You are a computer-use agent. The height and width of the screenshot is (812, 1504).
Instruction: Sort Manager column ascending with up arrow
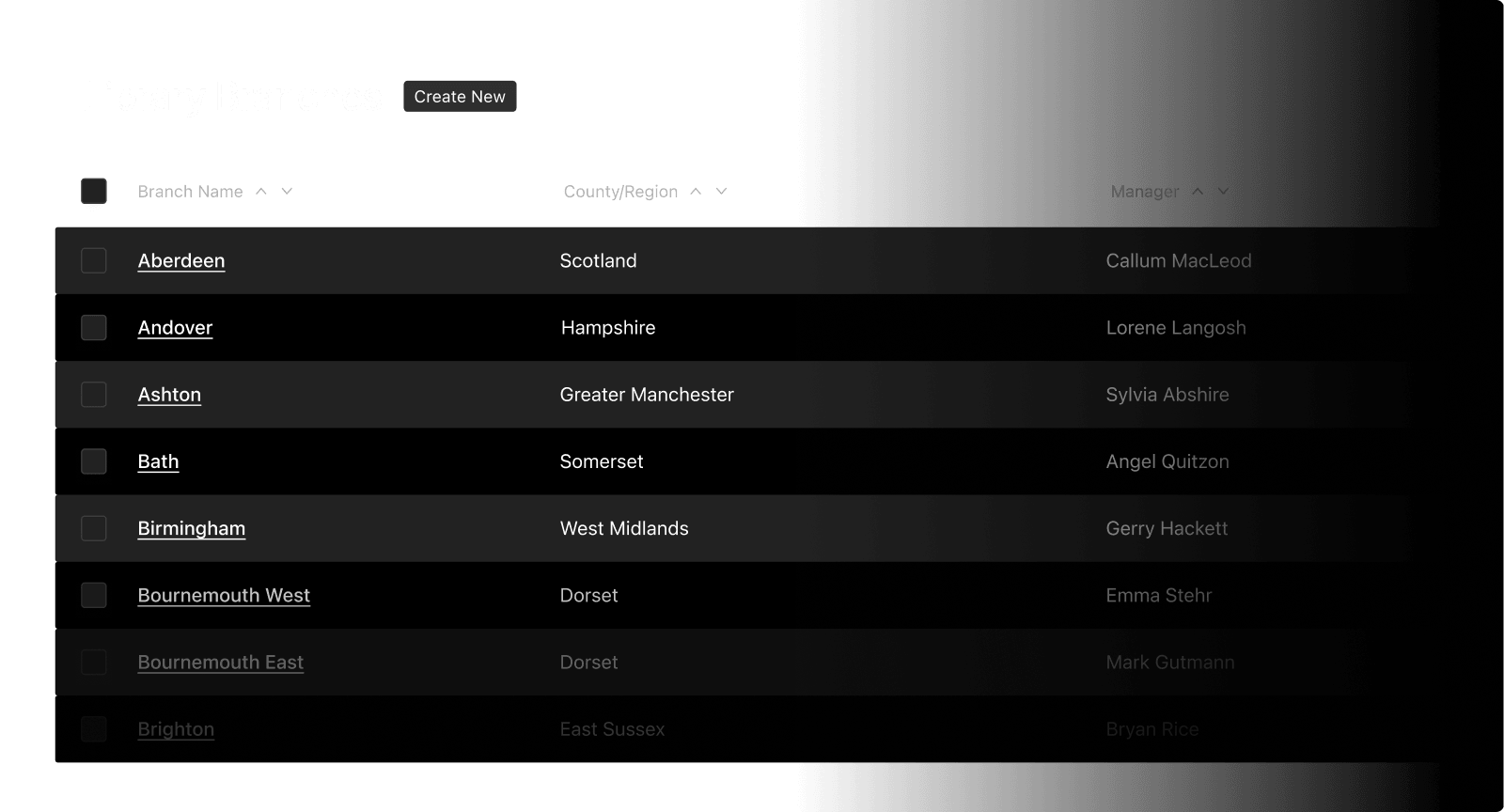click(x=1198, y=192)
